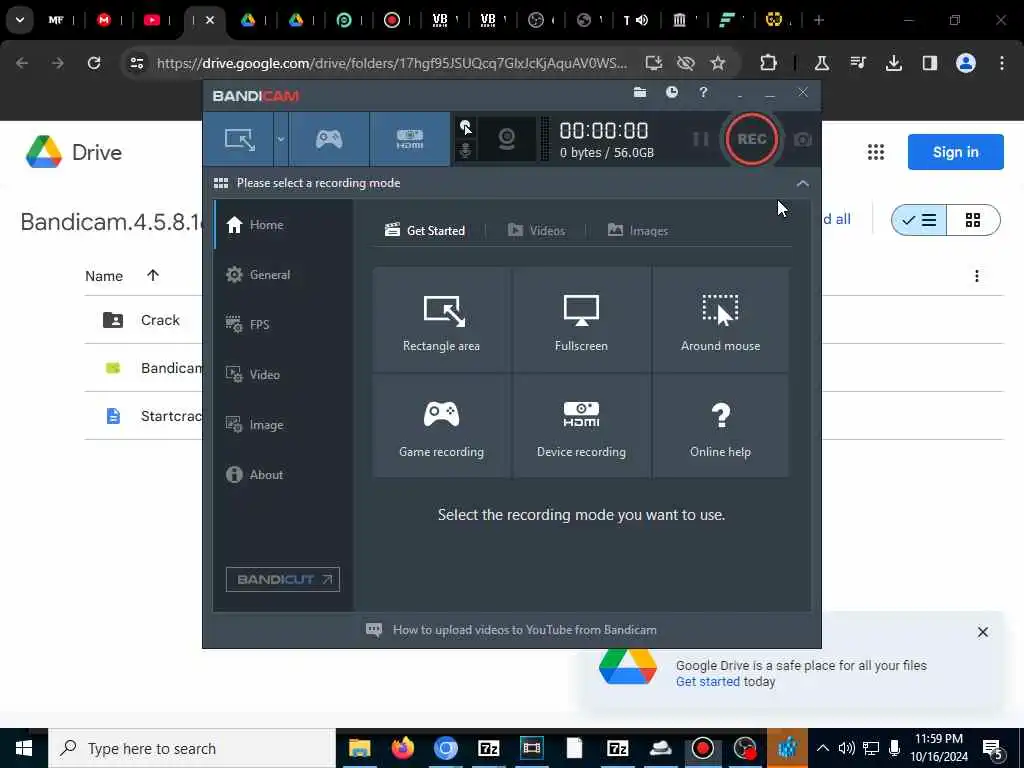
Task: Select screen recording mode in Bandicam toolbar
Action: coord(239,139)
